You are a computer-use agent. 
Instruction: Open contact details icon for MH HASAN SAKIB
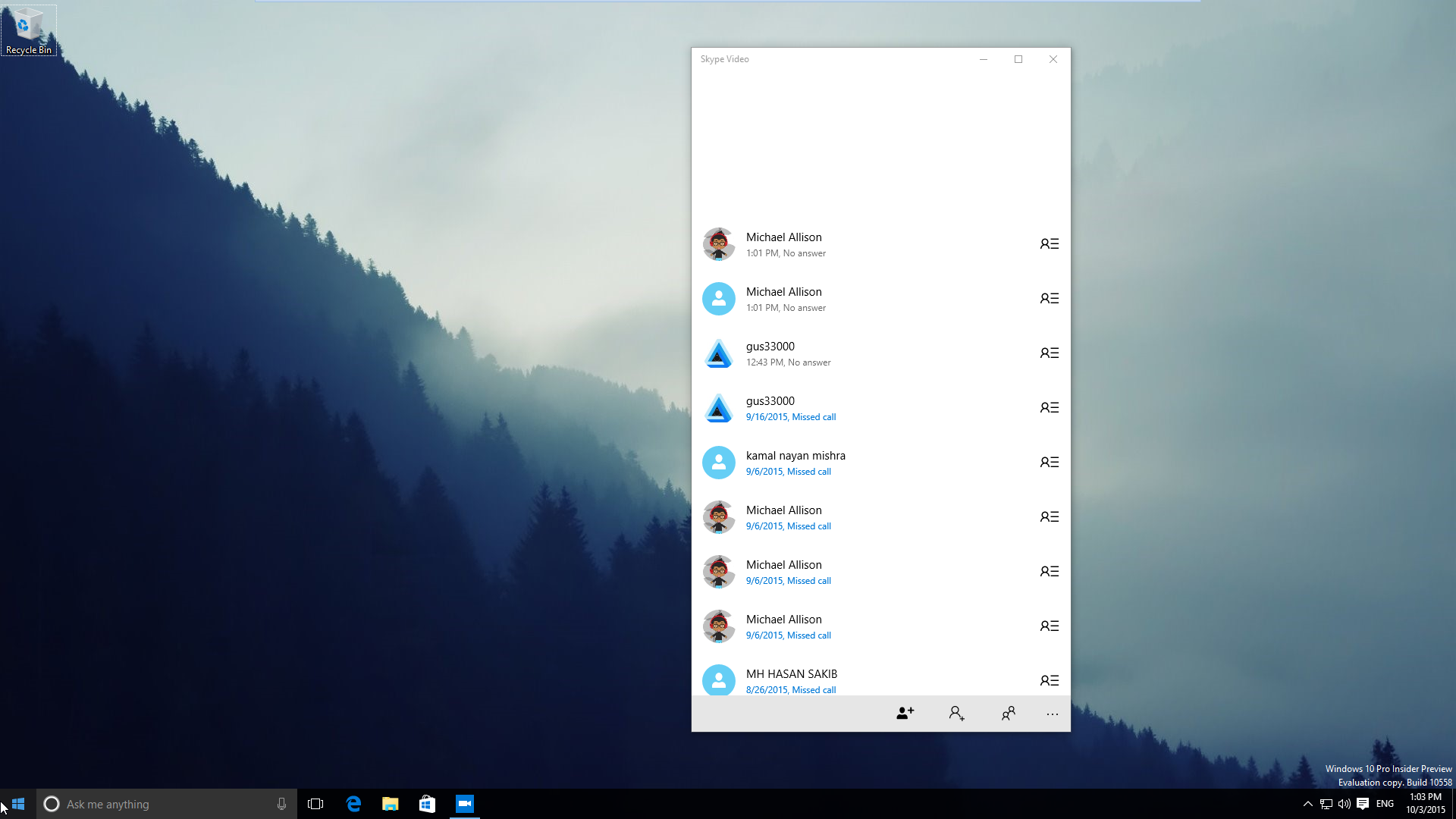(x=1049, y=680)
